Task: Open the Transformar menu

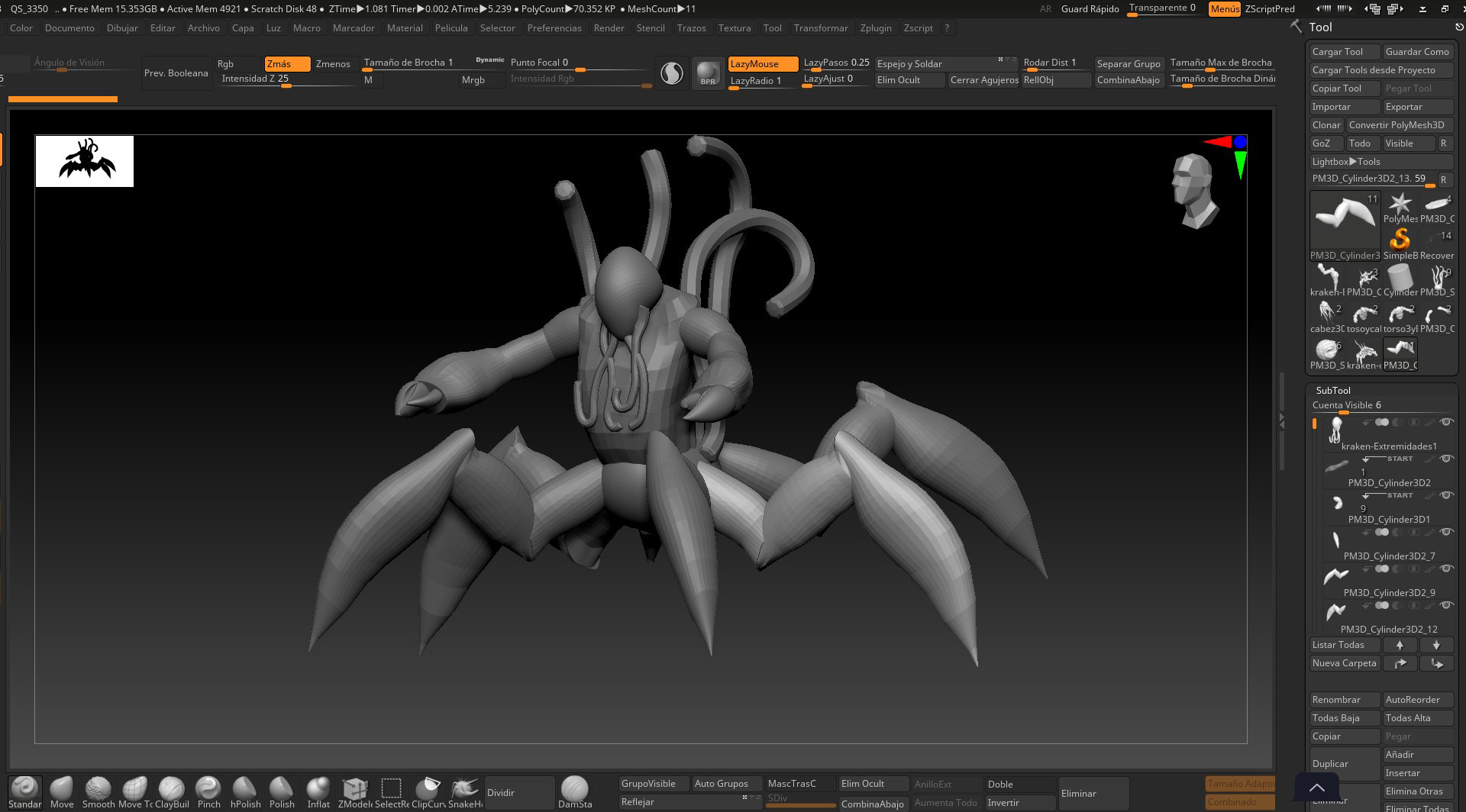Action: click(x=821, y=28)
